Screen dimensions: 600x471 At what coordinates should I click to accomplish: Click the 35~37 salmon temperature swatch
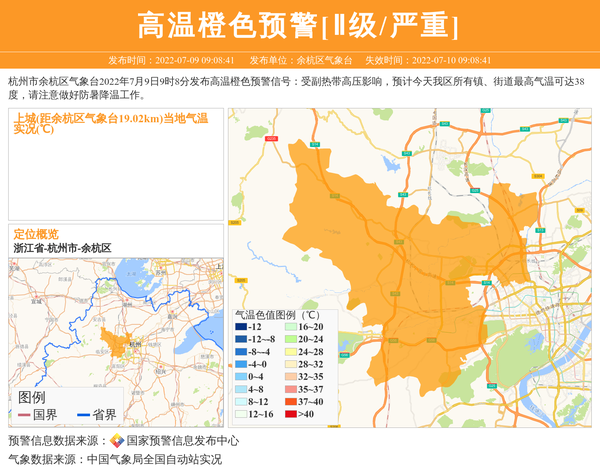coord(290,390)
